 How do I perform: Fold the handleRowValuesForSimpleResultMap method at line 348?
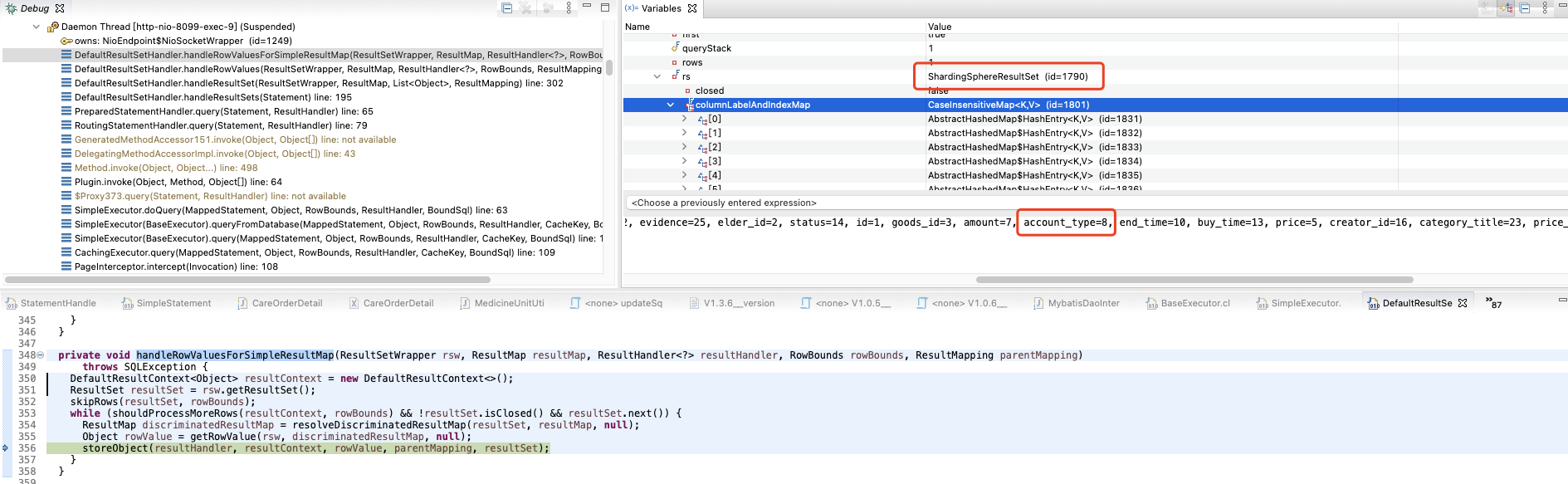coord(41,355)
